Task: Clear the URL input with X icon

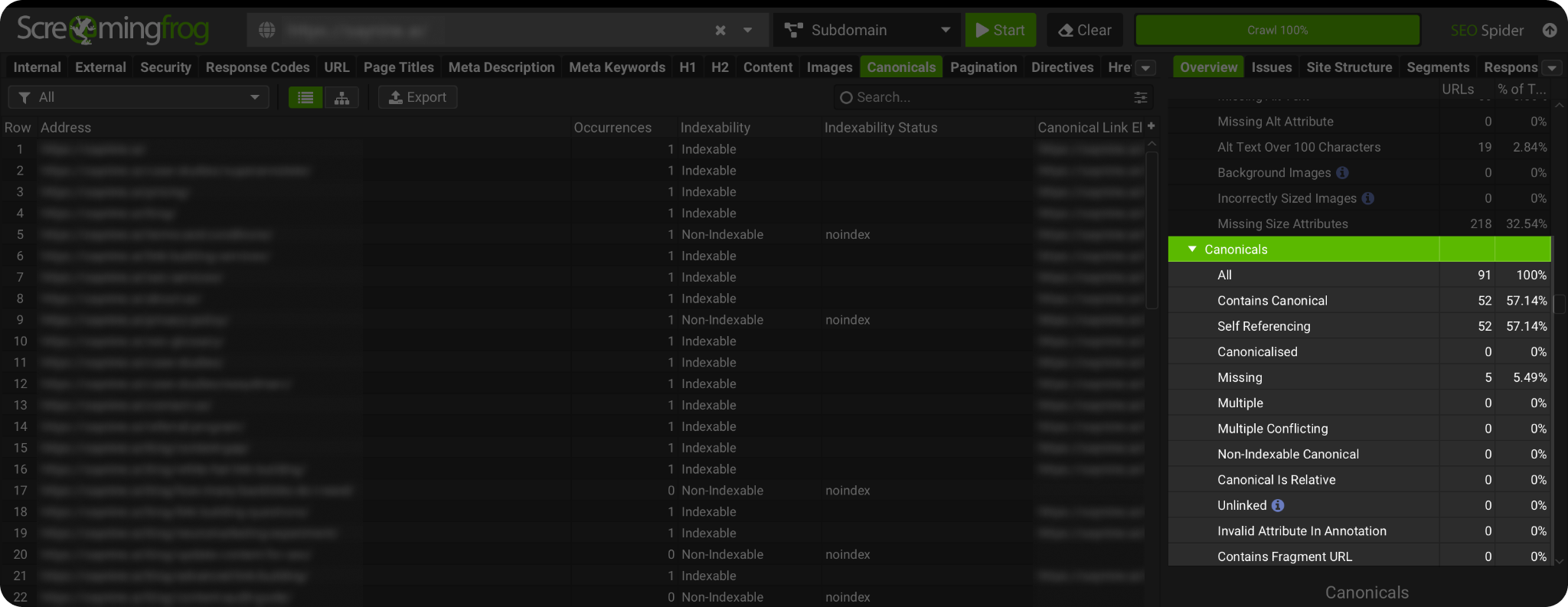Action: 720,30
